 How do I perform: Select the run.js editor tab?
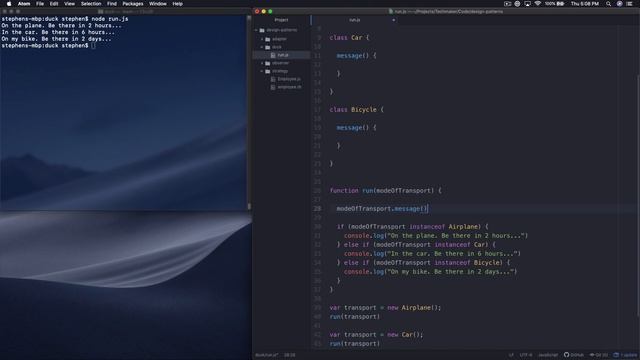[x=354, y=20]
